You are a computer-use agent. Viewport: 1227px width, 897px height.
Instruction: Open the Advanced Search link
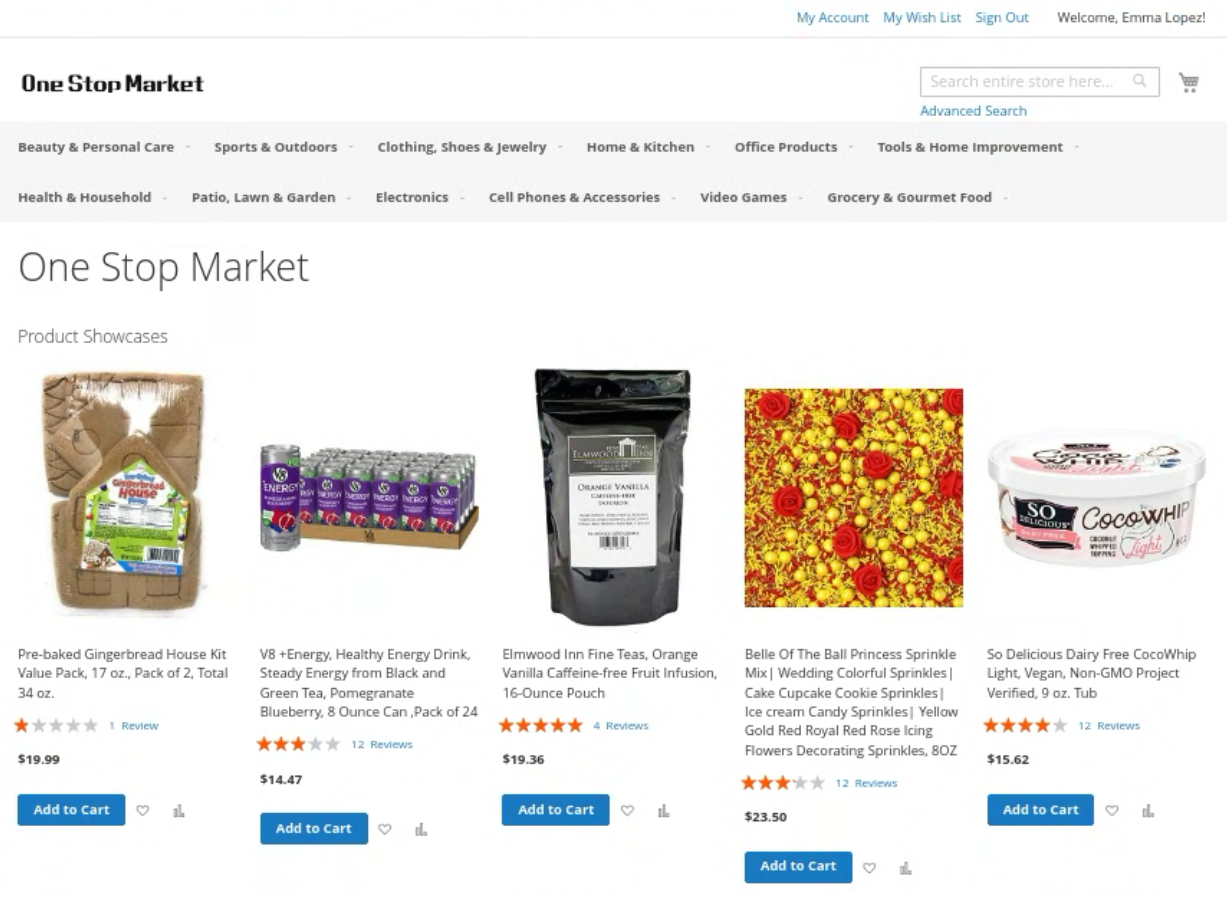(973, 111)
